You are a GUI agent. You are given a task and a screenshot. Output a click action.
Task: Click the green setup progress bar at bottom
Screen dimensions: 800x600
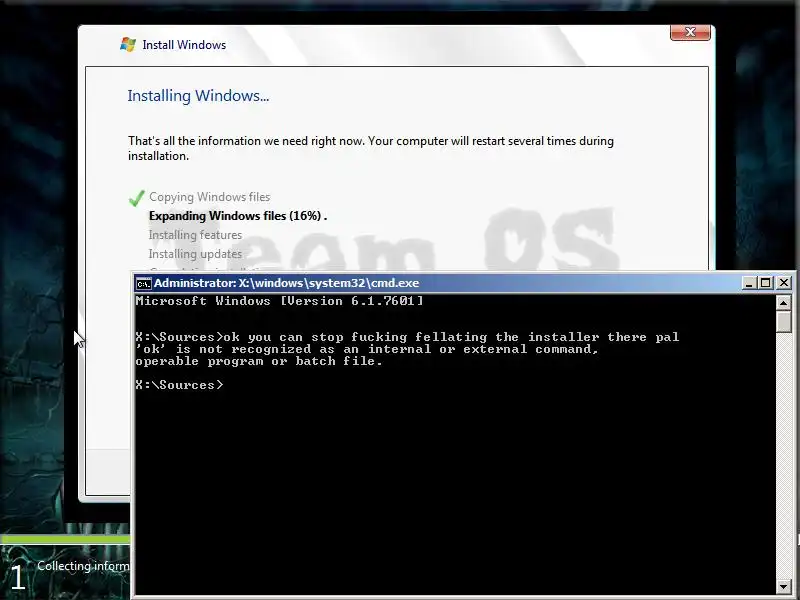coord(65,539)
